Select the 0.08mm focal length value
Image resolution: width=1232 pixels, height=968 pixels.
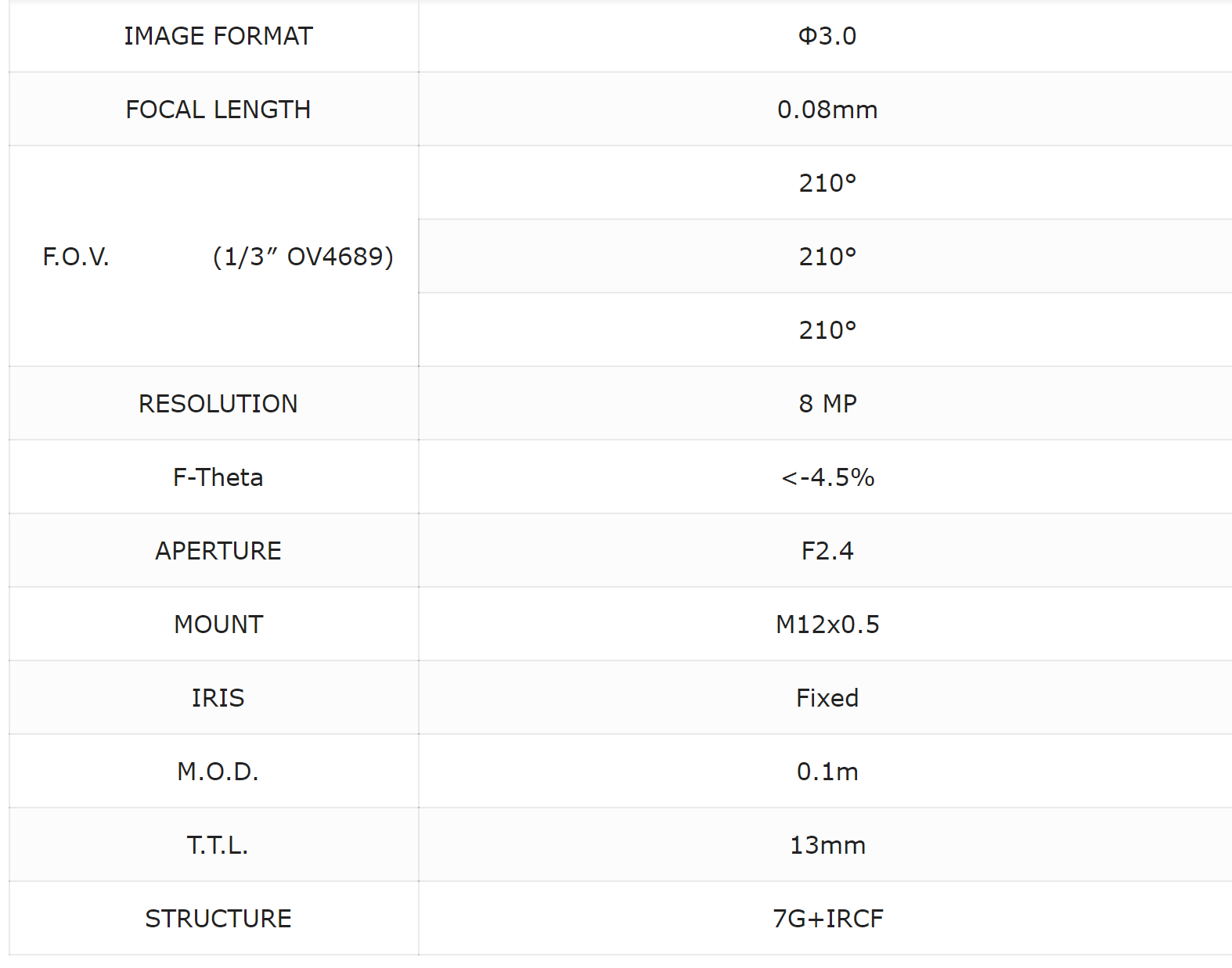[827, 110]
